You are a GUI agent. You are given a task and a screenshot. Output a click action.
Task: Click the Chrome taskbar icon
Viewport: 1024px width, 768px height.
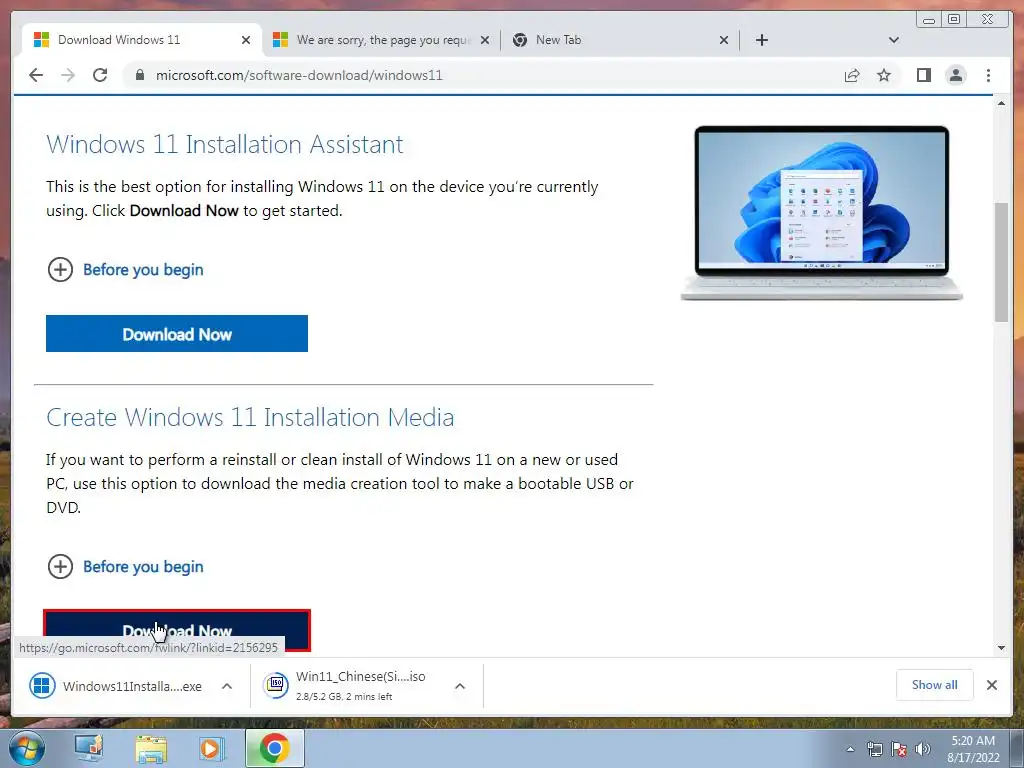click(x=274, y=748)
